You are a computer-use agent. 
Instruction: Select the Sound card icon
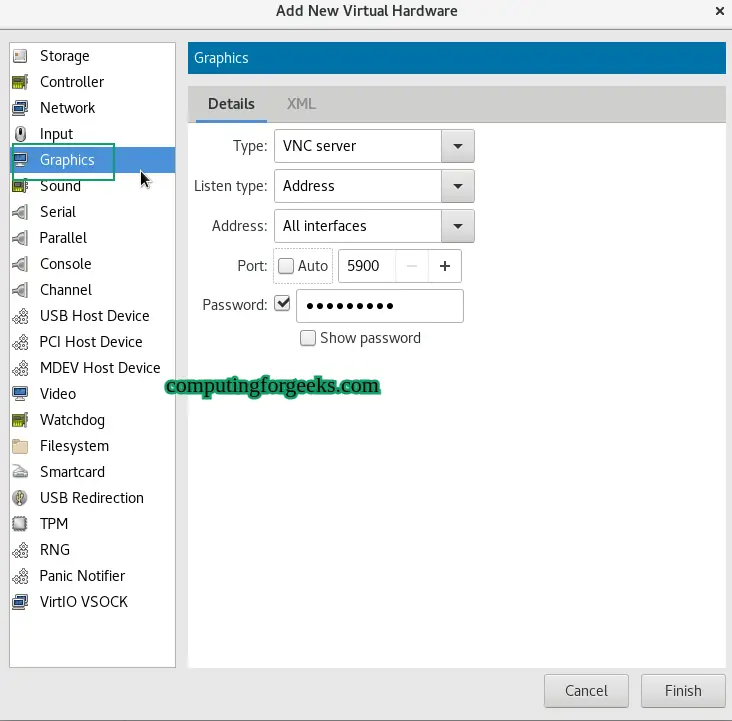coord(20,186)
